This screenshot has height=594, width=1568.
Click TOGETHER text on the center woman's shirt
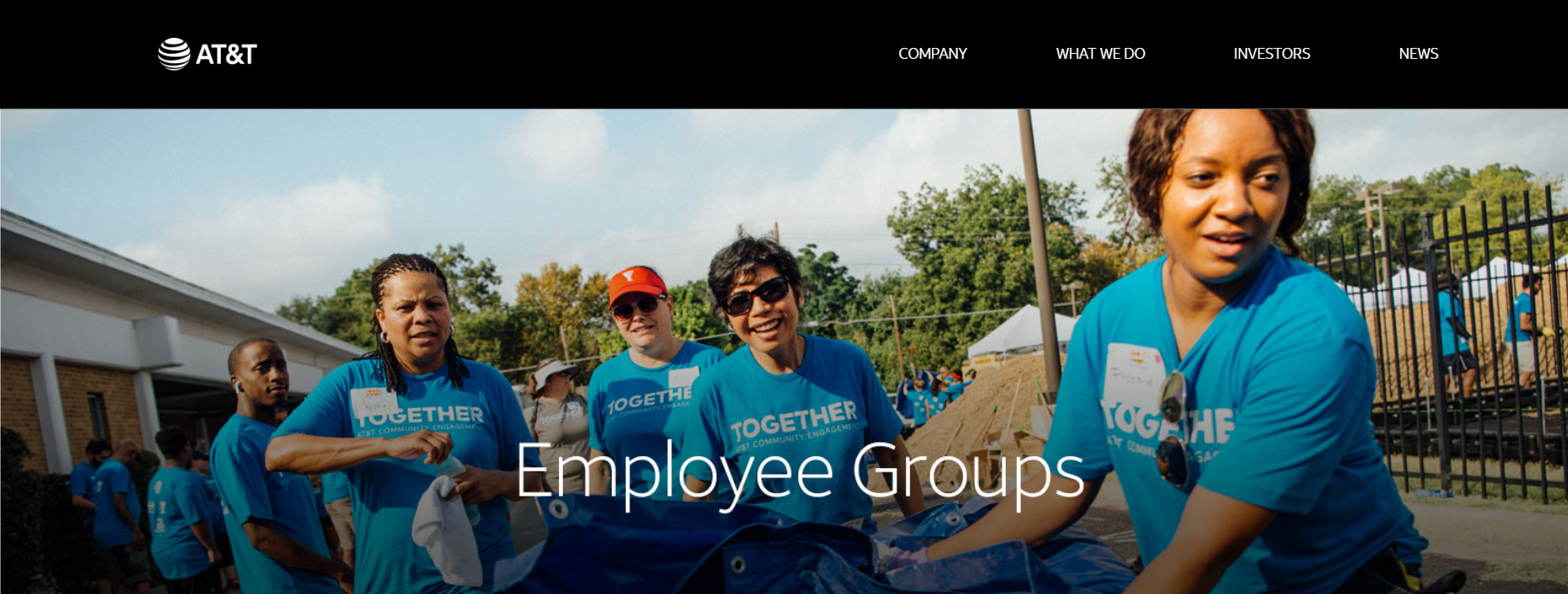[793, 421]
